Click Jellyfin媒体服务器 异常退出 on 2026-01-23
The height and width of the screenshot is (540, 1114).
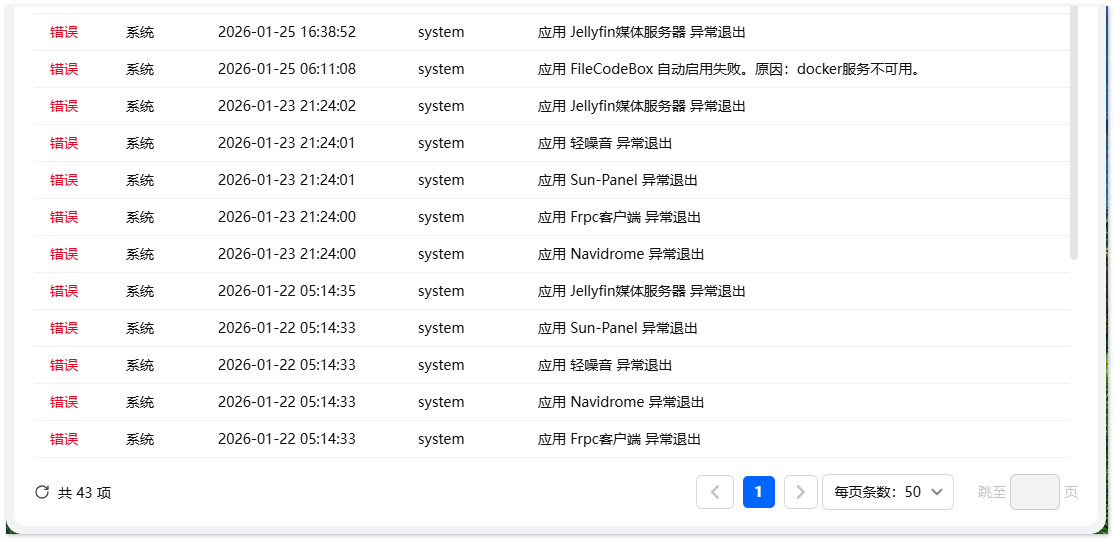642,106
